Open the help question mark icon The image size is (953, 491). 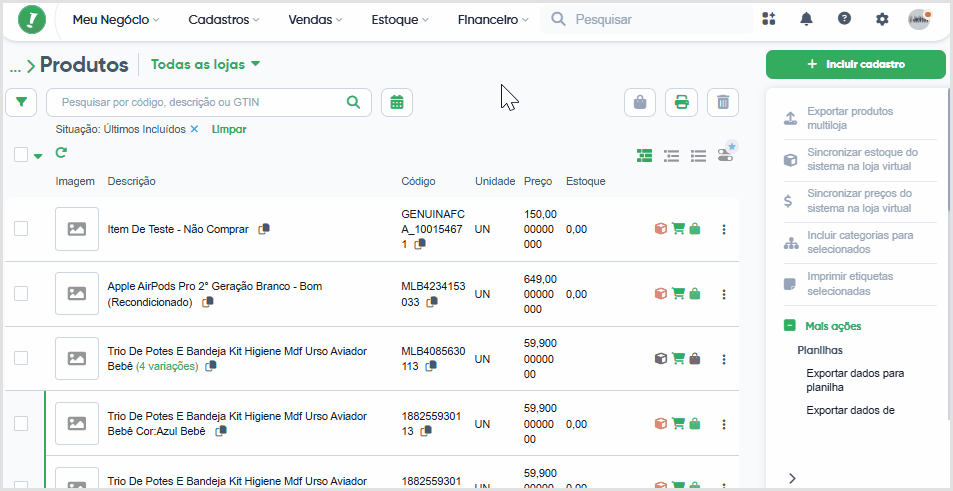point(844,19)
